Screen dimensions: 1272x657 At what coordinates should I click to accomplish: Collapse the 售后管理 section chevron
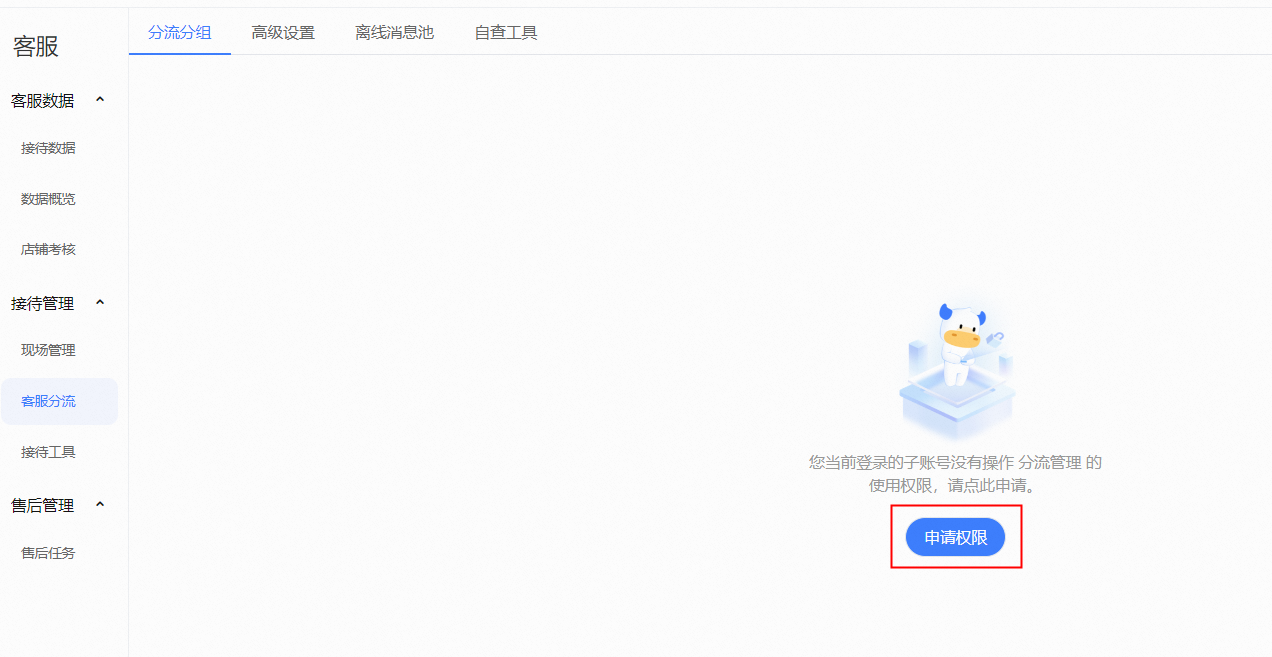100,504
